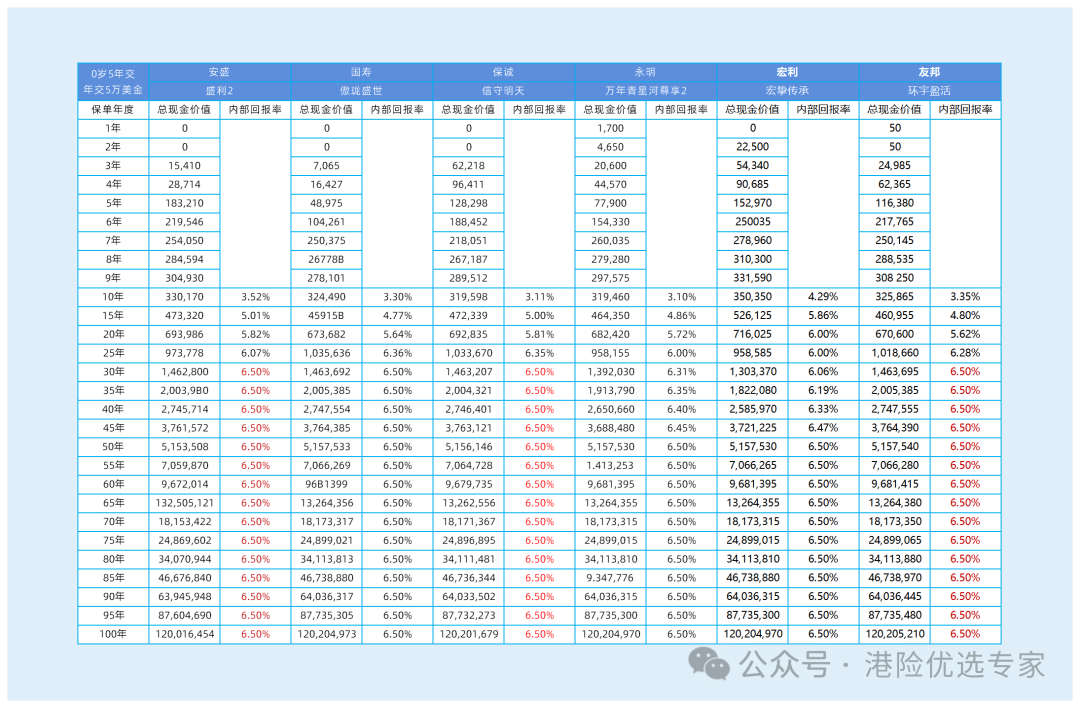Click the return rate '4.86%'

click(681, 315)
